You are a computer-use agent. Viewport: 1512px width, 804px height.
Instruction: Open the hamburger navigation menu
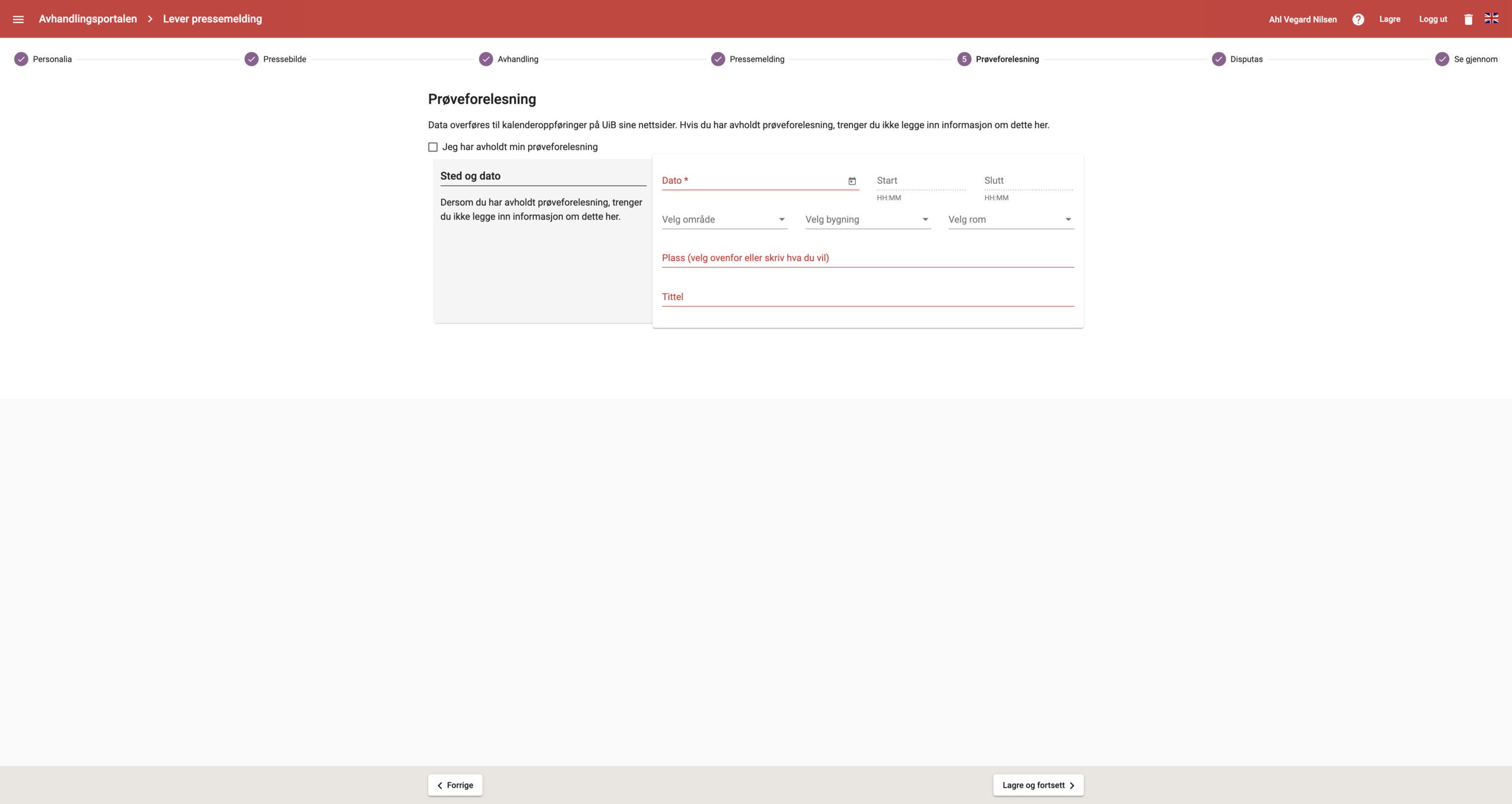click(18, 19)
